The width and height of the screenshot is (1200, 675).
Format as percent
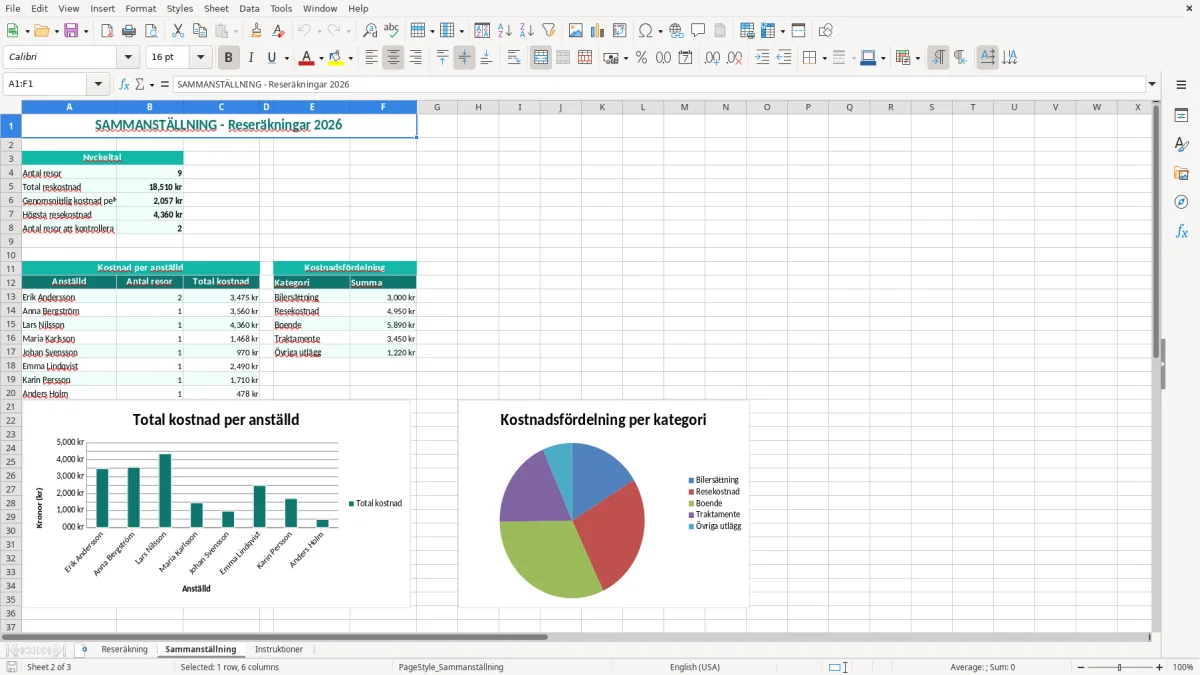(x=641, y=58)
